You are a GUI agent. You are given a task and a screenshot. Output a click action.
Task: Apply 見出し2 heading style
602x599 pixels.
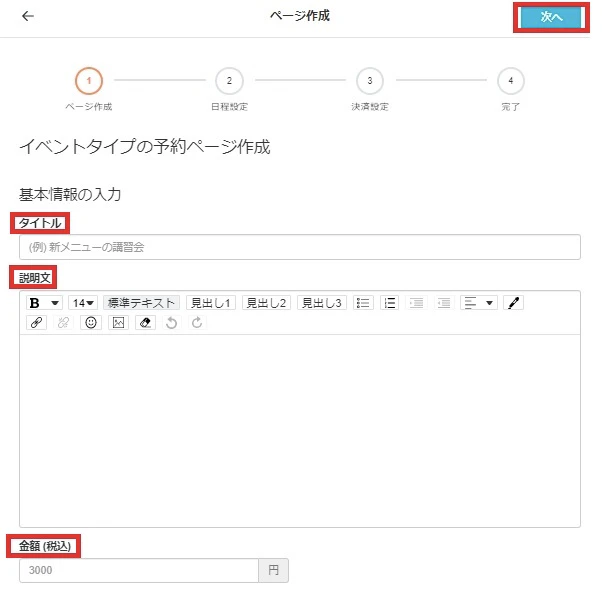pos(266,303)
